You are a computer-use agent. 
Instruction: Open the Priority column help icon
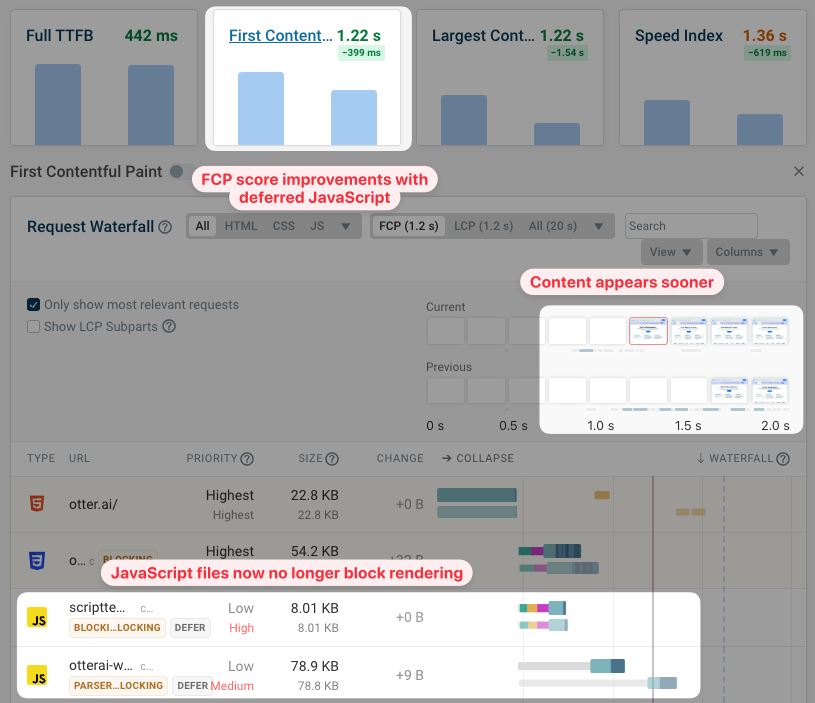point(247,459)
